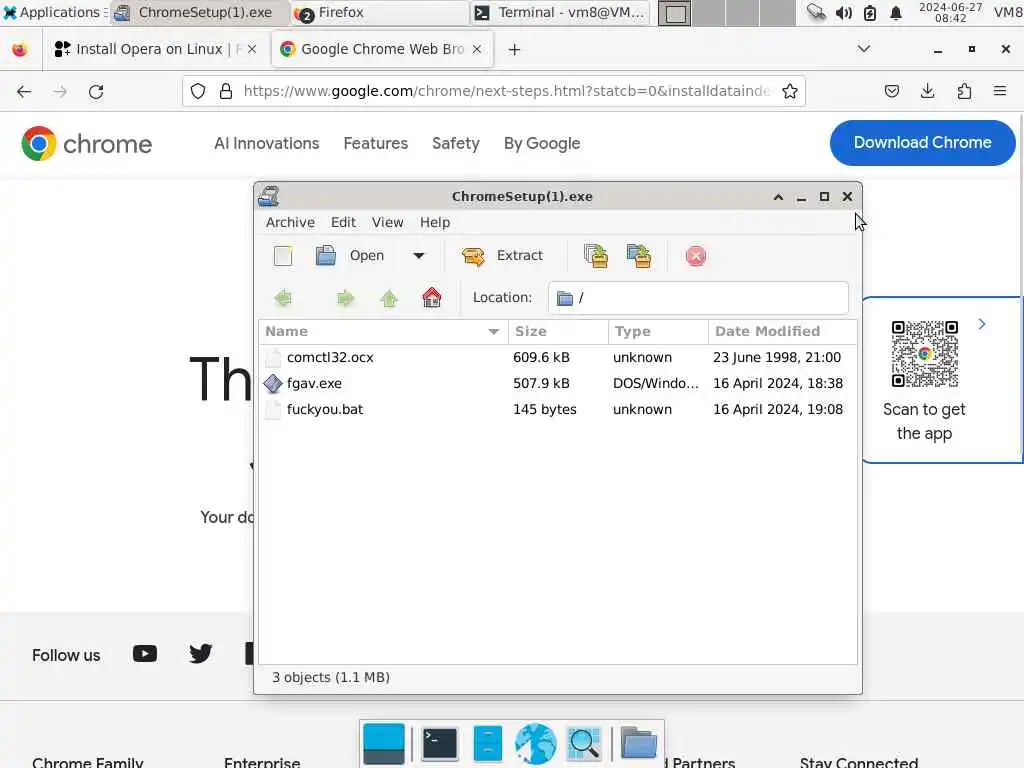
Task: Roll up the archive window with arrow button
Action: coord(778,197)
